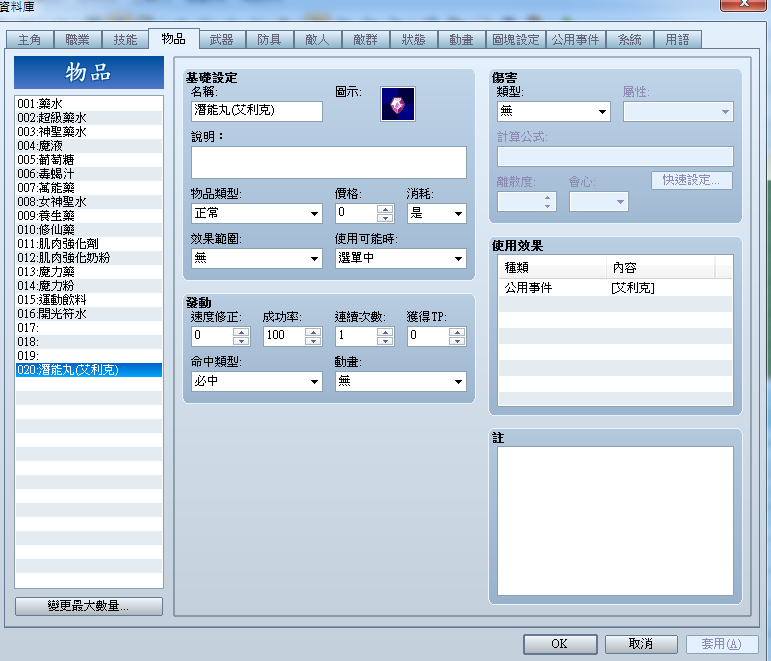Expand the 命中類型 hit type dropdown
Screen dimensions: 771x661
257,381
